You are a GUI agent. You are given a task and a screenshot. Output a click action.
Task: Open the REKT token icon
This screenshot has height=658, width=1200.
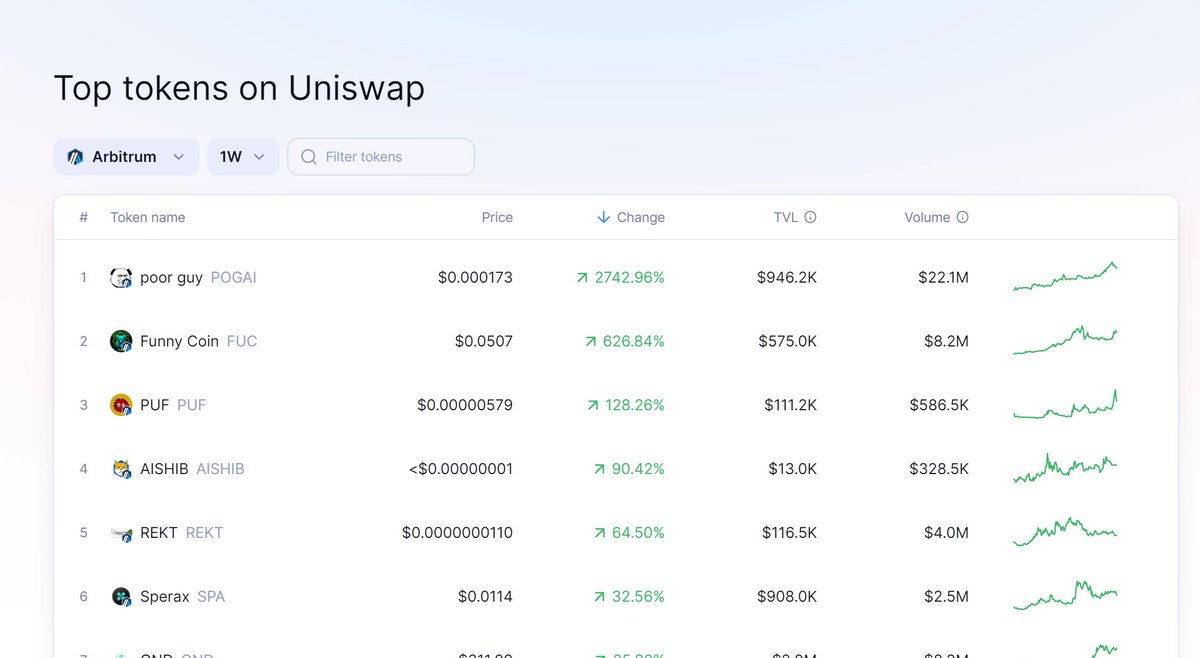[x=121, y=533]
